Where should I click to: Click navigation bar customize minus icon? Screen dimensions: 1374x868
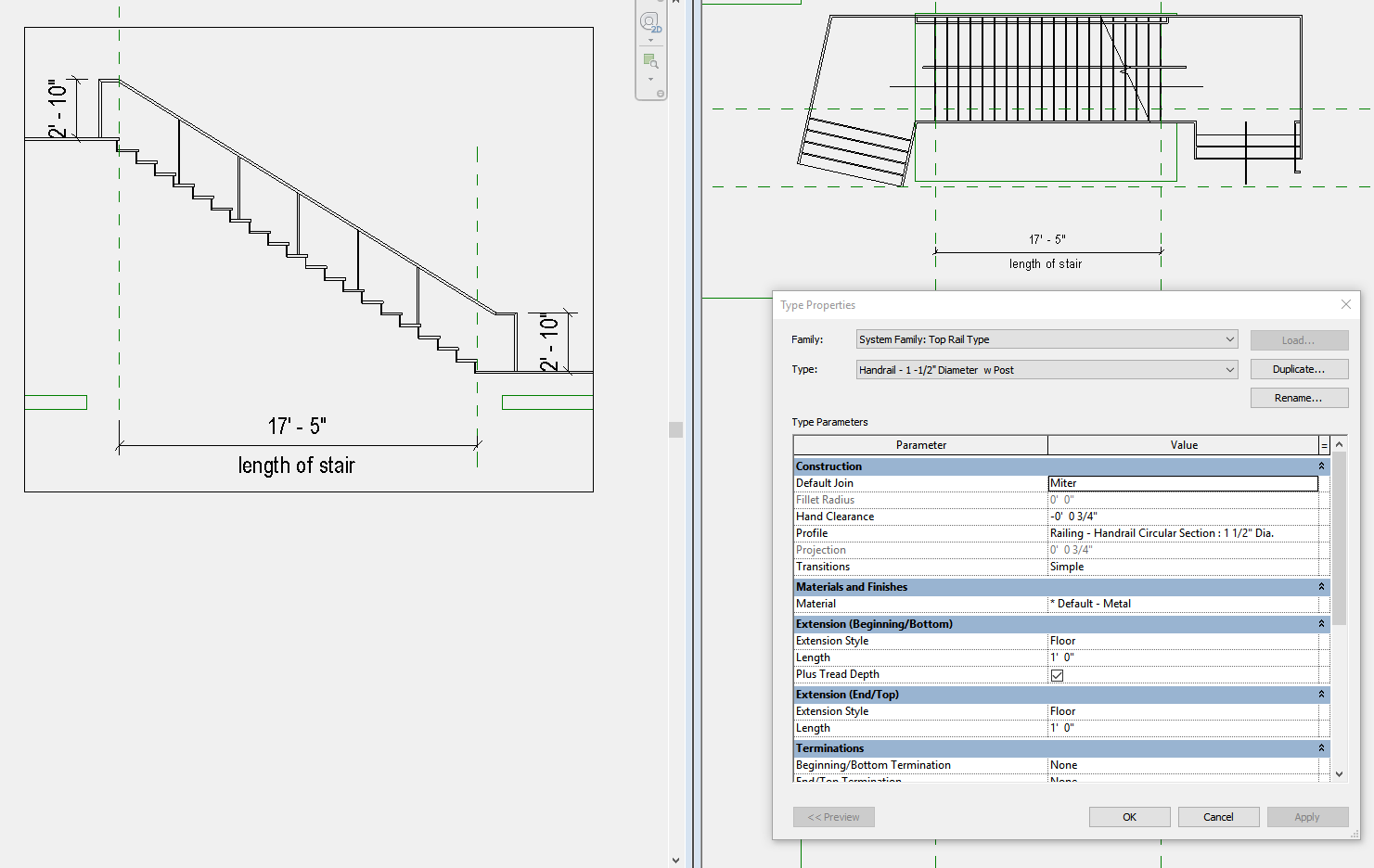(x=661, y=94)
